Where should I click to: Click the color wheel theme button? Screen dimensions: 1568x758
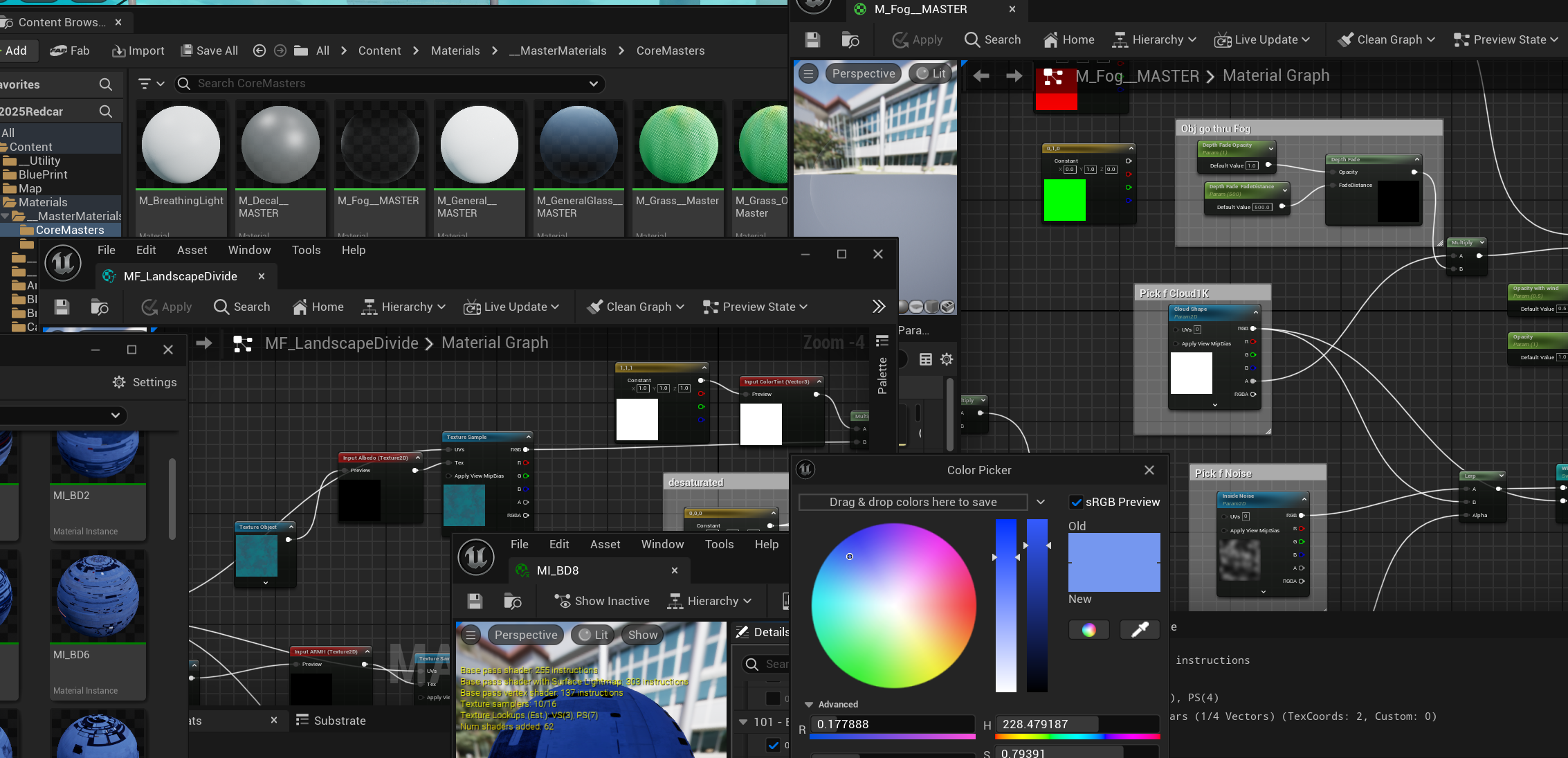1088,629
